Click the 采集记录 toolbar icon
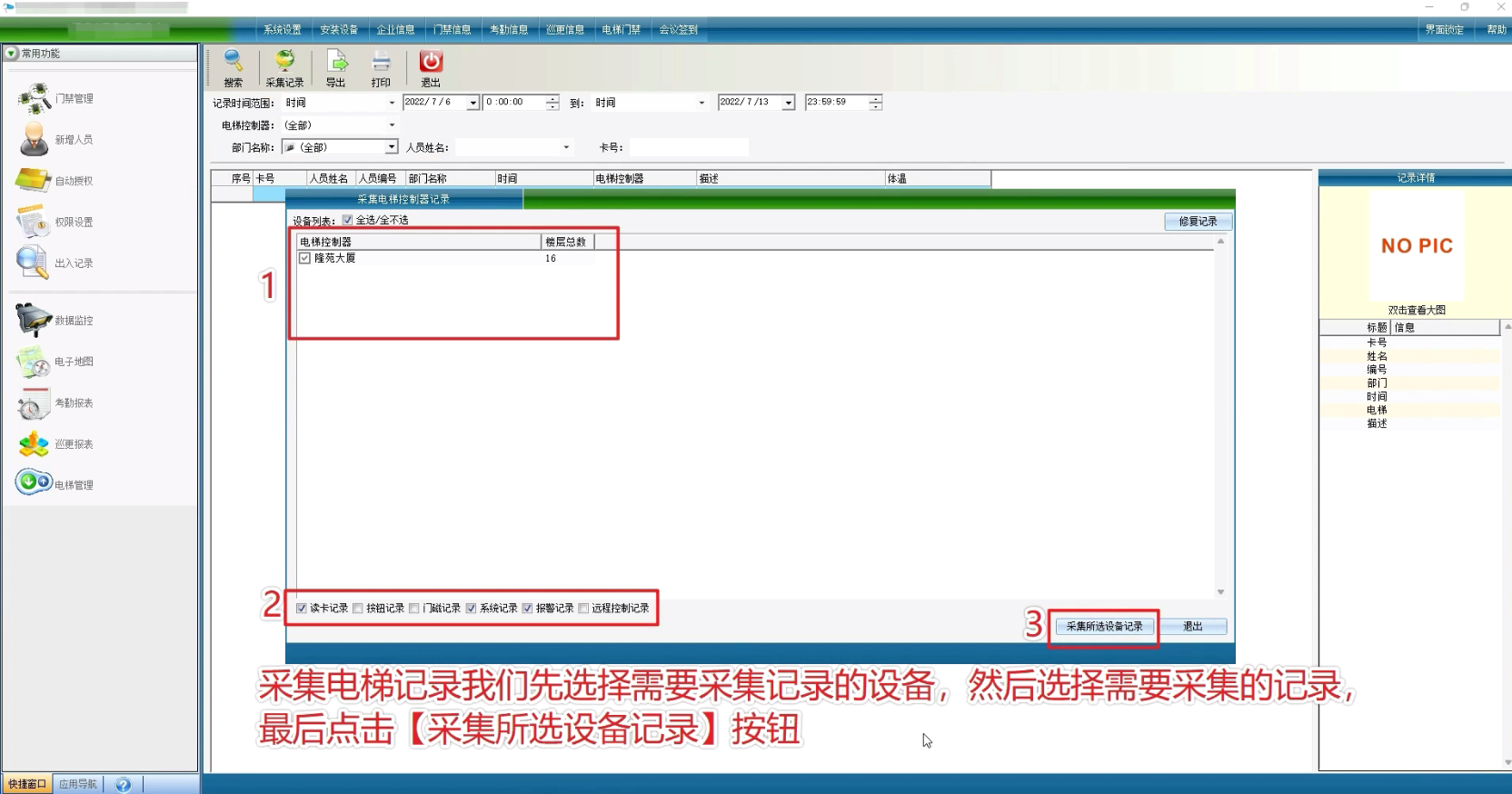Image resolution: width=1512 pixels, height=794 pixels. click(x=284, y=62)
